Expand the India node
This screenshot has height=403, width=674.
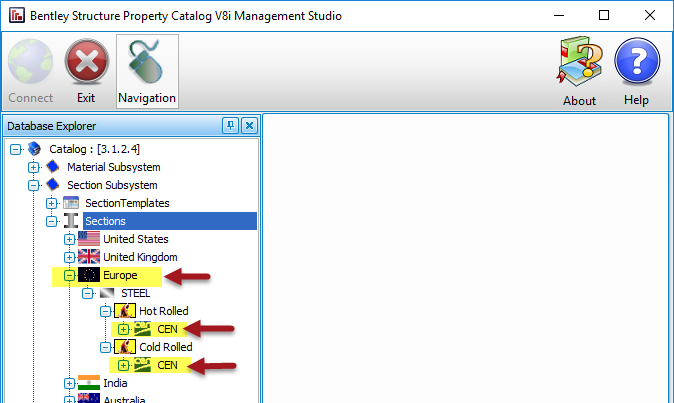[69, 383]
